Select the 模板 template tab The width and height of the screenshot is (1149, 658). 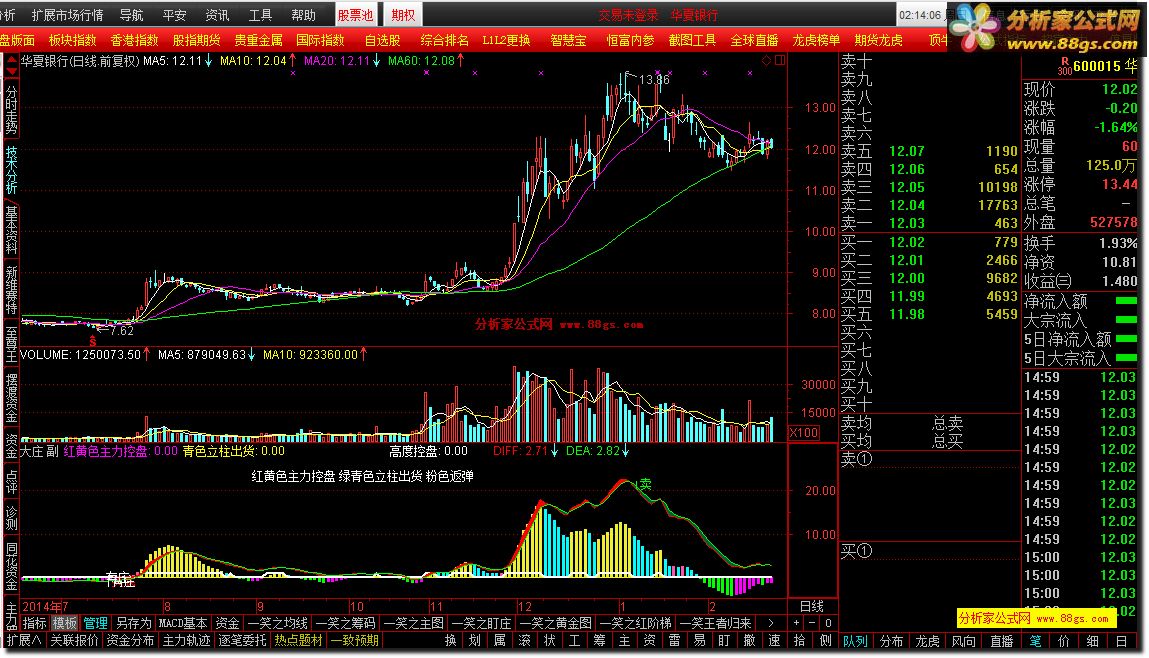(64, 623)
